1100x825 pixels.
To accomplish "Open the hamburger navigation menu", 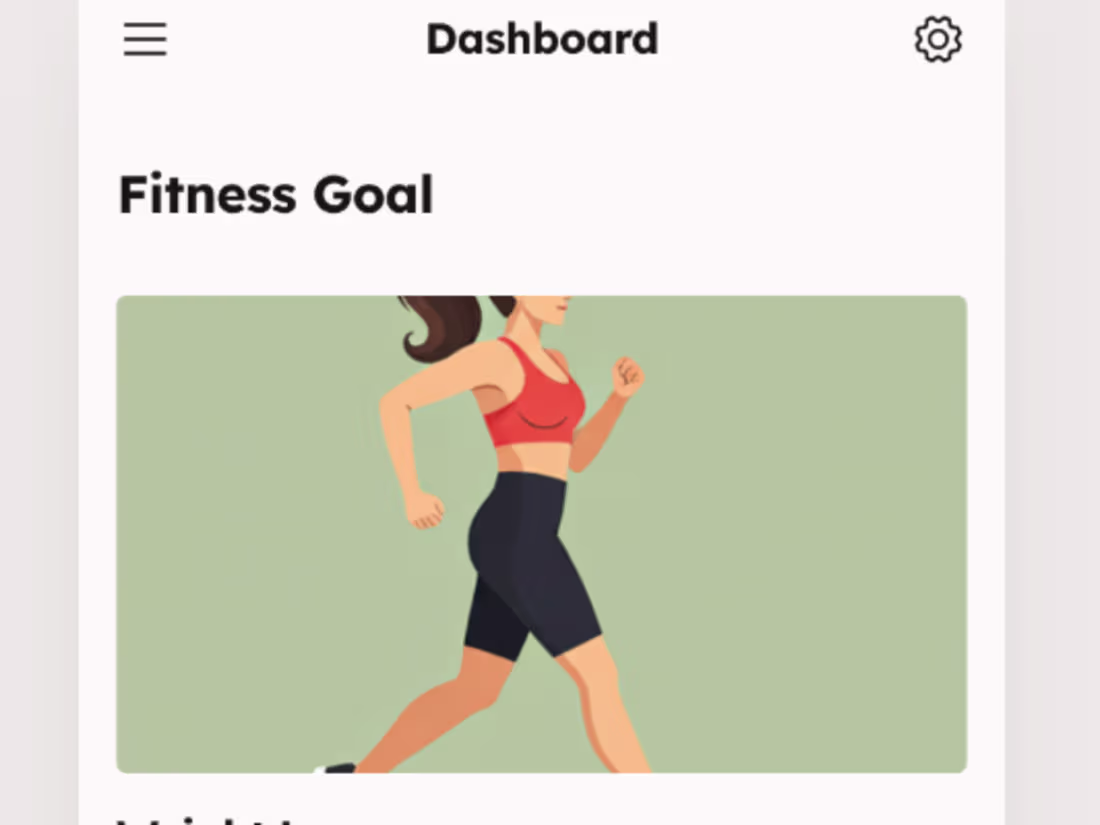I will [x=145, y=39].
